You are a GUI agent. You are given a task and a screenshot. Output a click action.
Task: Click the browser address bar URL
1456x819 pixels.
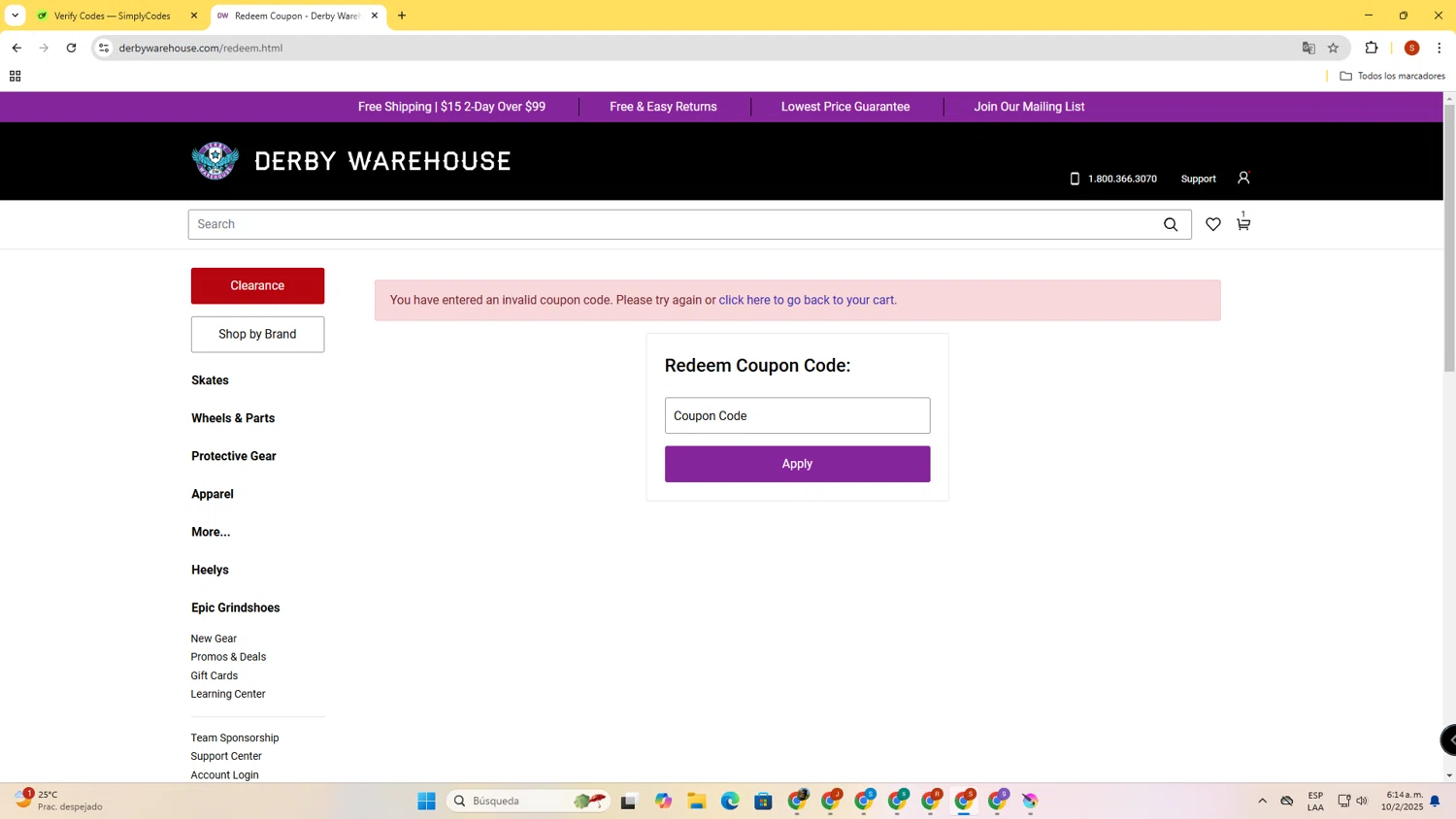[x=201, y=48]
